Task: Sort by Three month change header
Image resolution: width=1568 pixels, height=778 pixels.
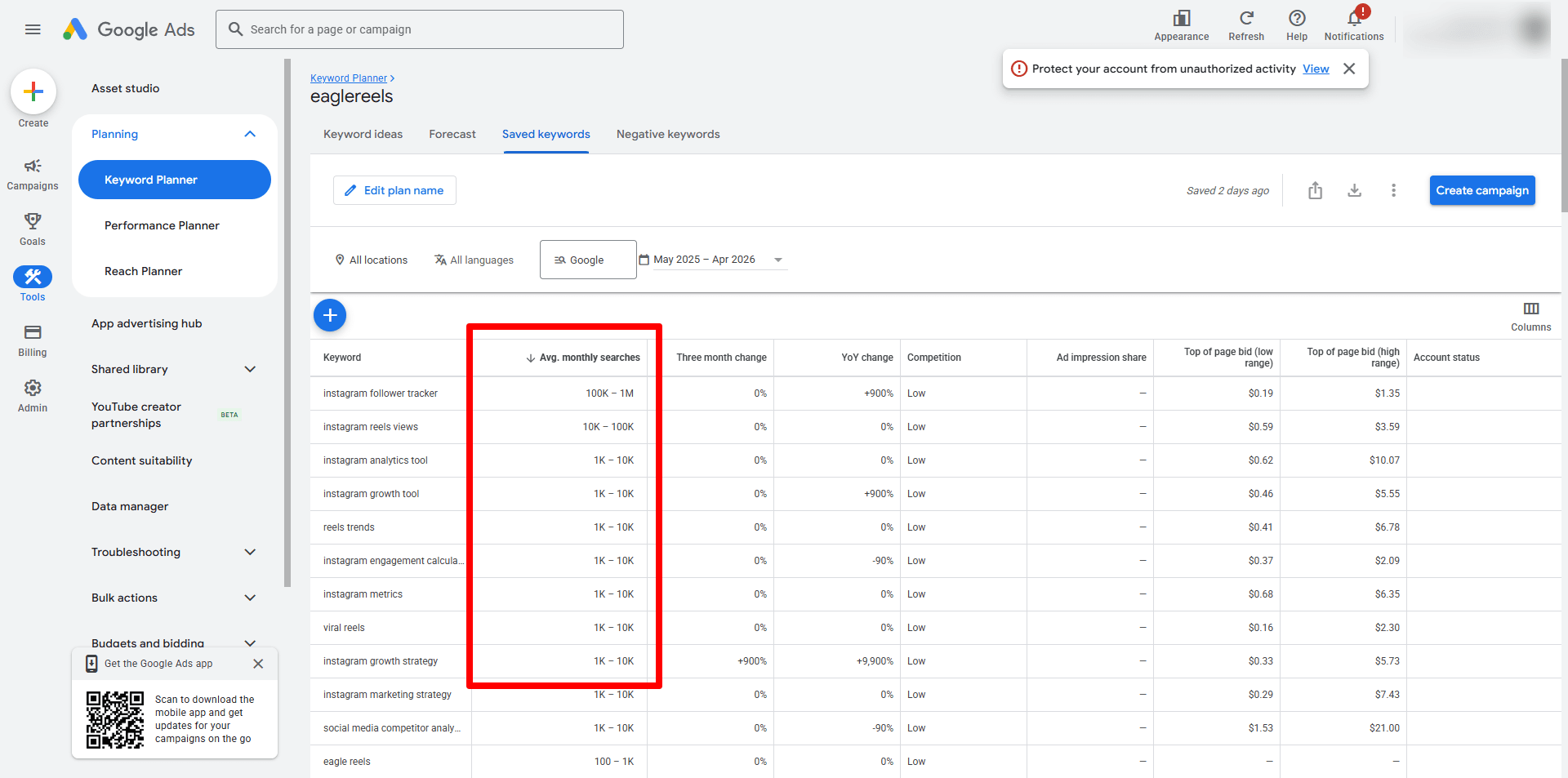Action: (x=721, y=358)
